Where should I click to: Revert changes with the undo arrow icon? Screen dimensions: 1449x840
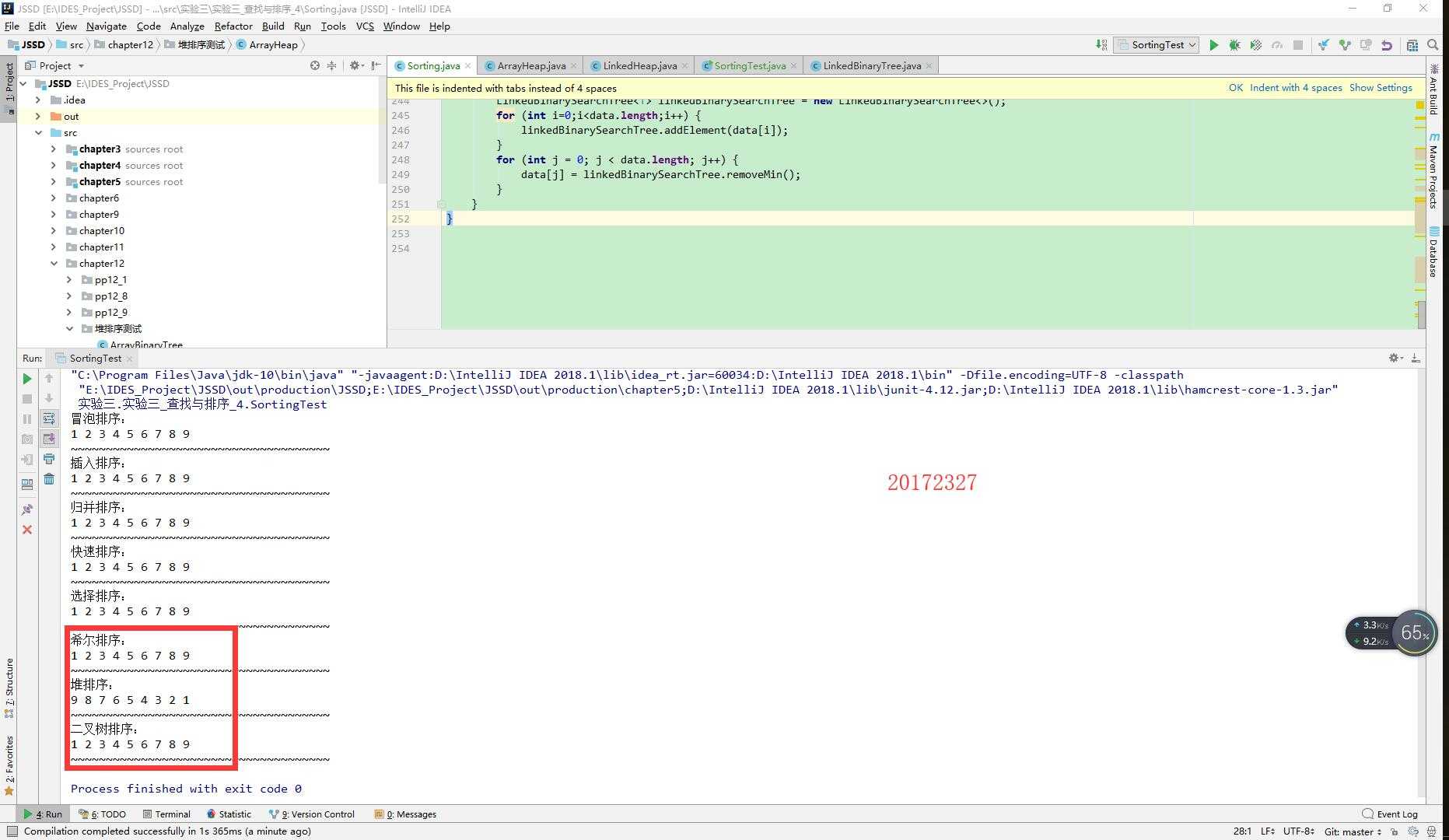pos(1386,45)
